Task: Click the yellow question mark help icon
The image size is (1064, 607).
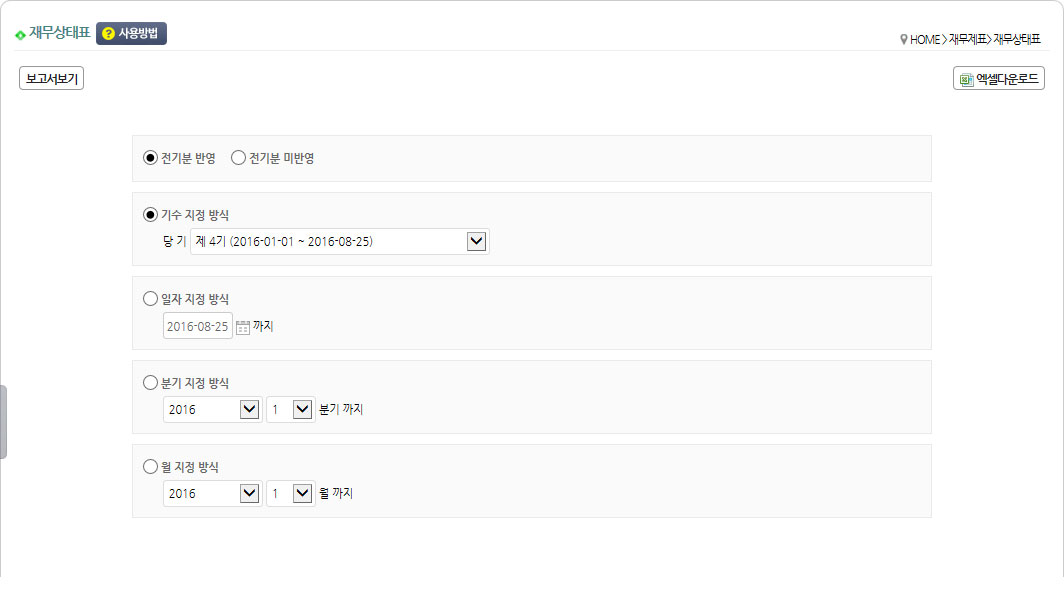Action: coord(108,33)
